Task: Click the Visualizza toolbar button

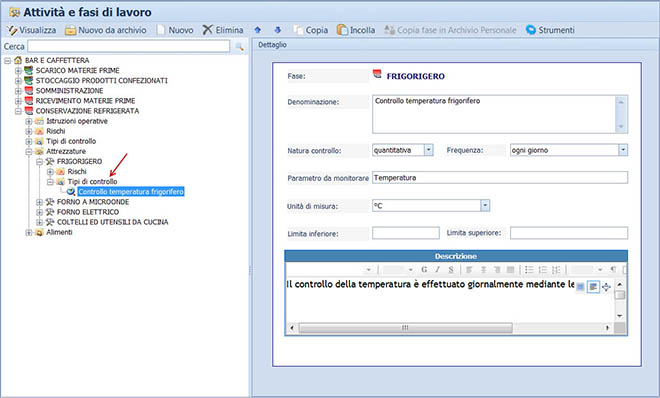Action: [x=32, y=30]
